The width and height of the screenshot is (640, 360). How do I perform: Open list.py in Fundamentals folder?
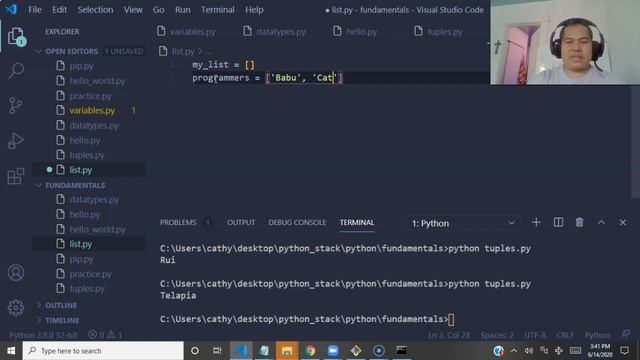tap(80, 244)
